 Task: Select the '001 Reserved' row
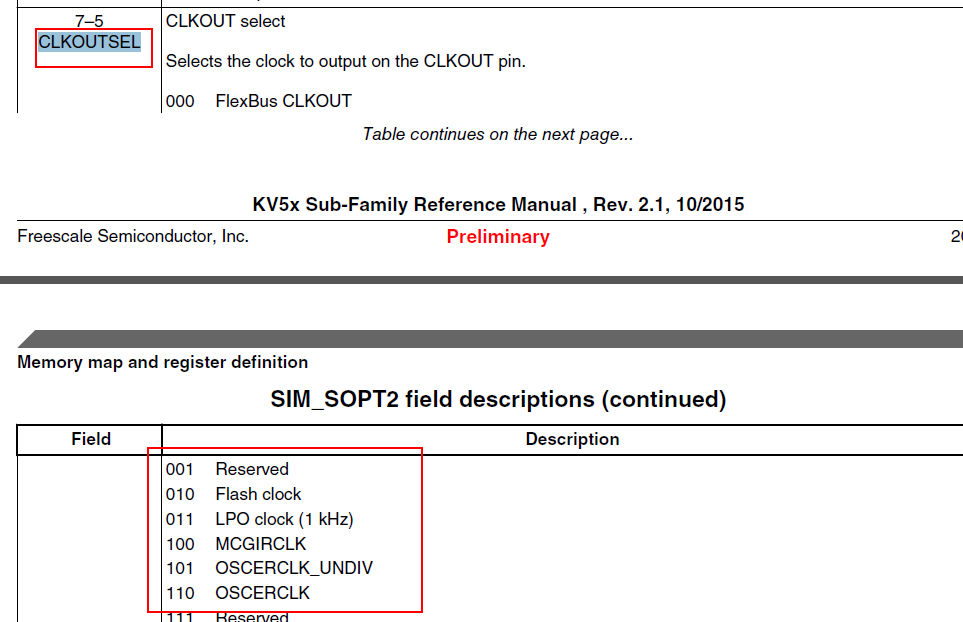pos(227,469)
